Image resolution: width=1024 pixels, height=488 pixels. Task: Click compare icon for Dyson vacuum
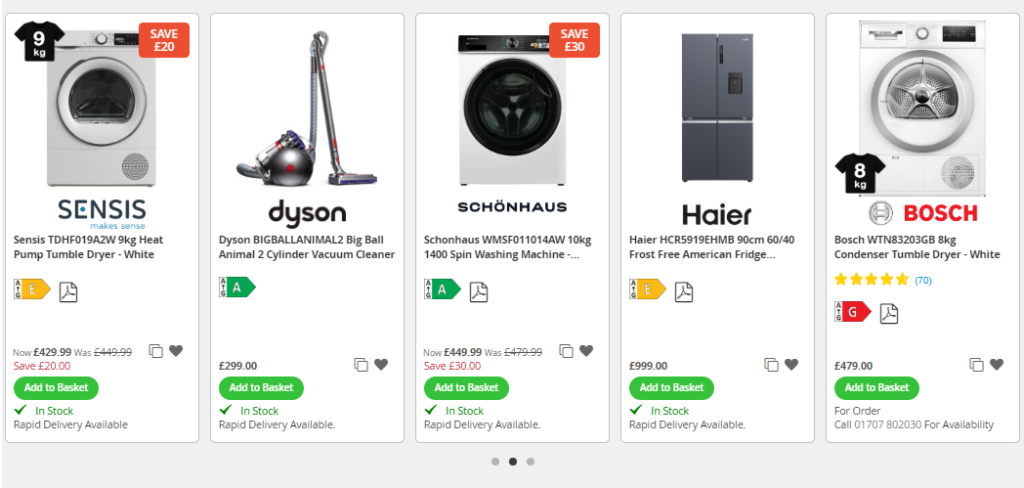(362, 365)
